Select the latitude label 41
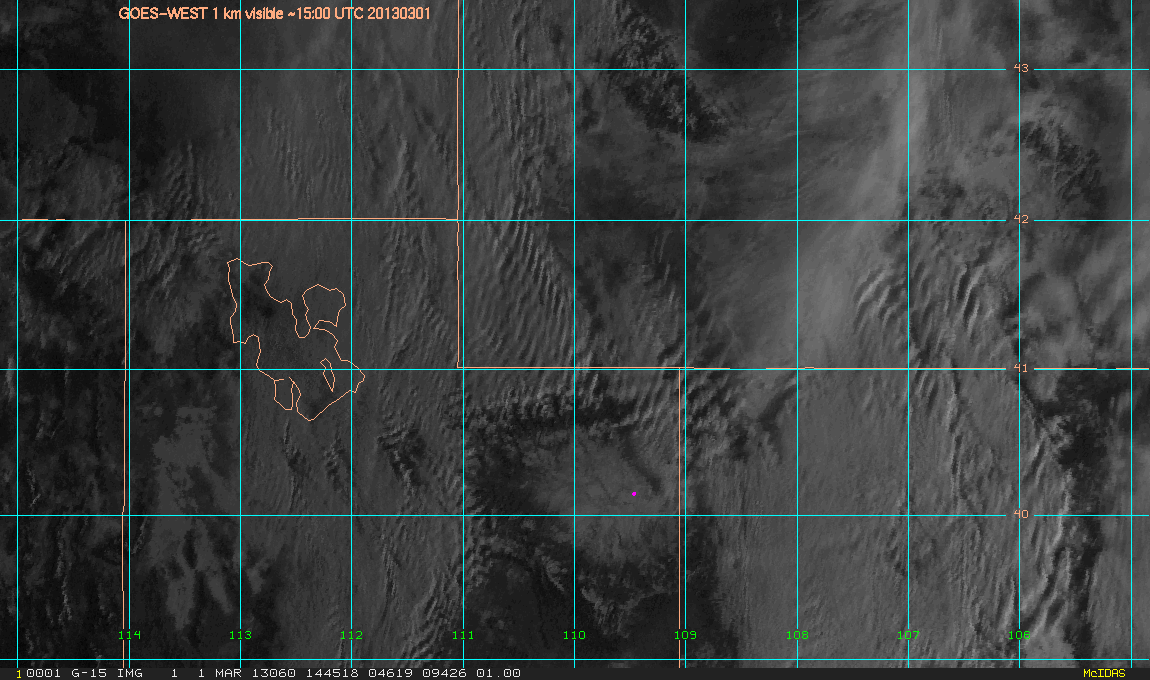Screen dimensions: 1150x680 pyautogui.click(x=1021, y=368)
